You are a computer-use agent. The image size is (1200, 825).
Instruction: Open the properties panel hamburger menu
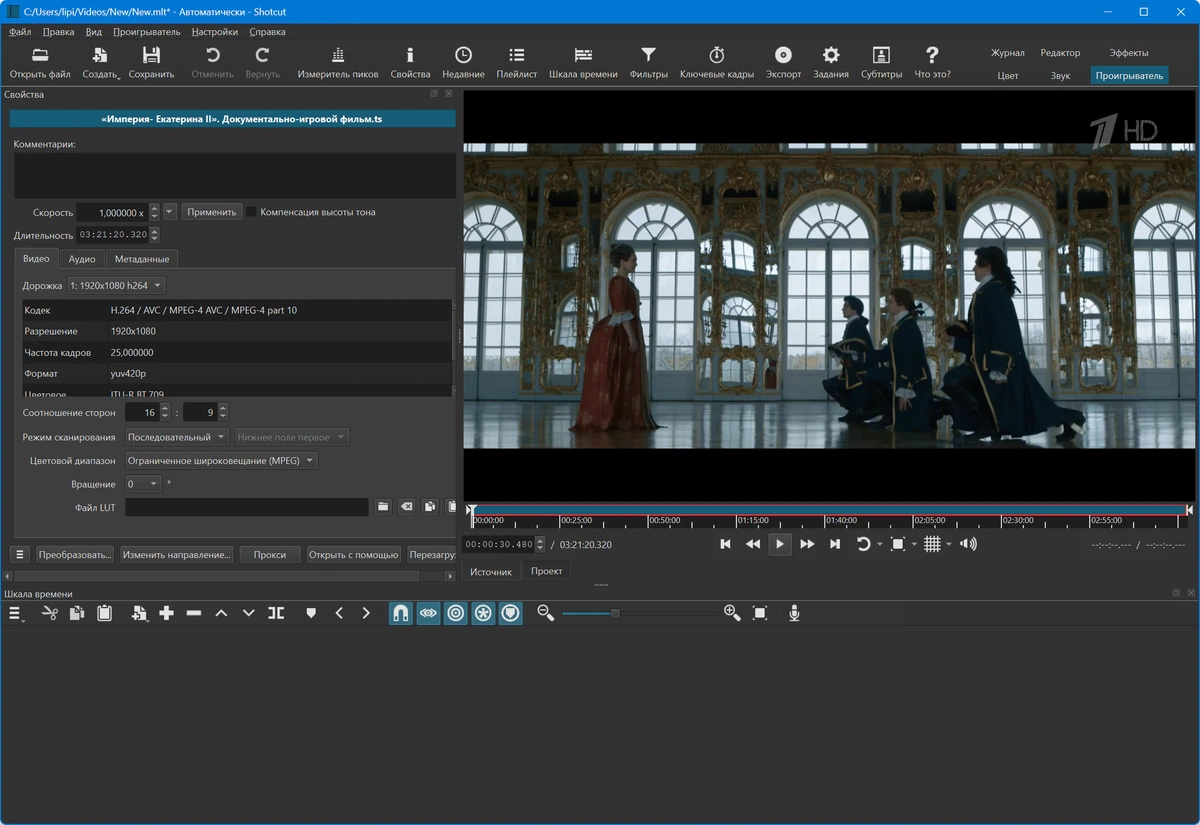(19, 554)
